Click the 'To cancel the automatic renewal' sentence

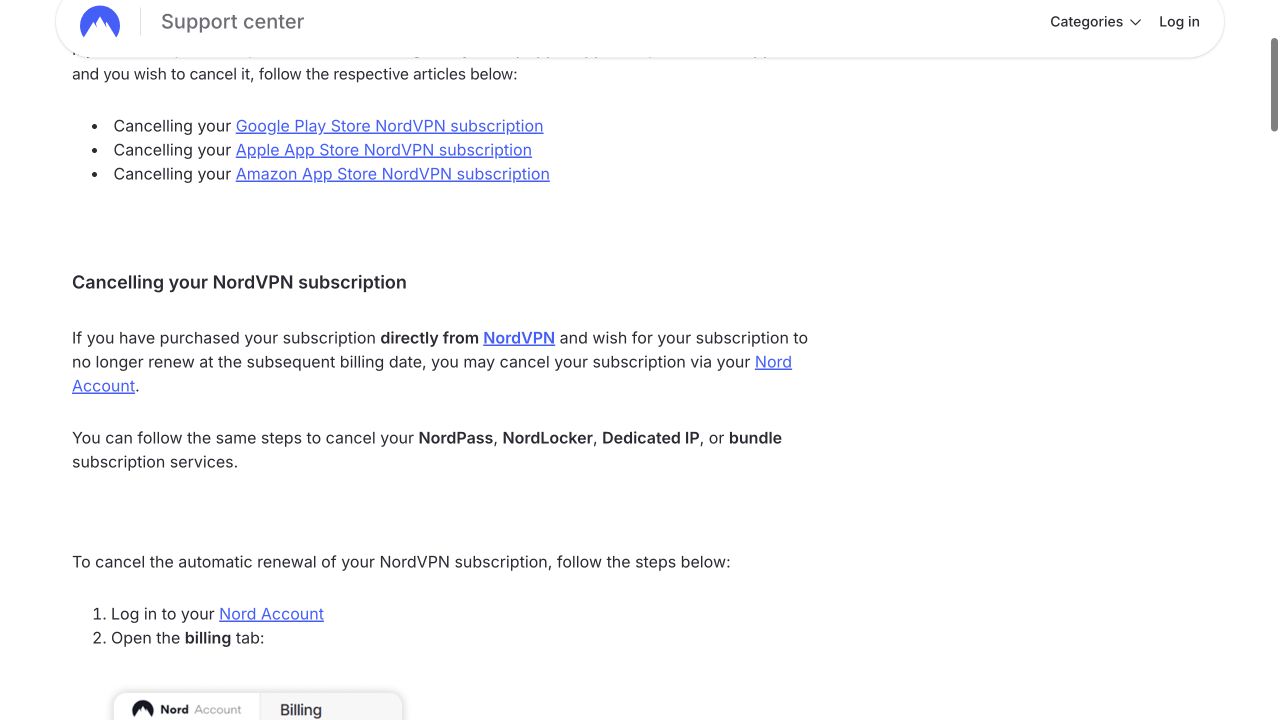pos(401,562)
